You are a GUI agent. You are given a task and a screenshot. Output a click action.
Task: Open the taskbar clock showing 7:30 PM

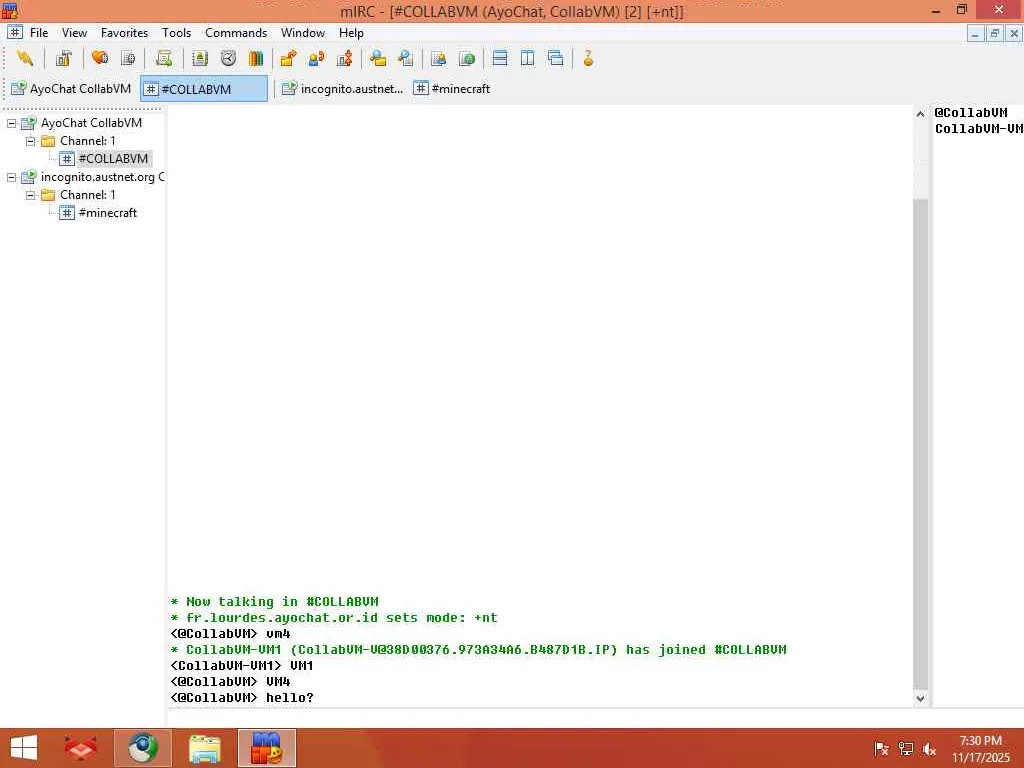click(x=980, y=749)
